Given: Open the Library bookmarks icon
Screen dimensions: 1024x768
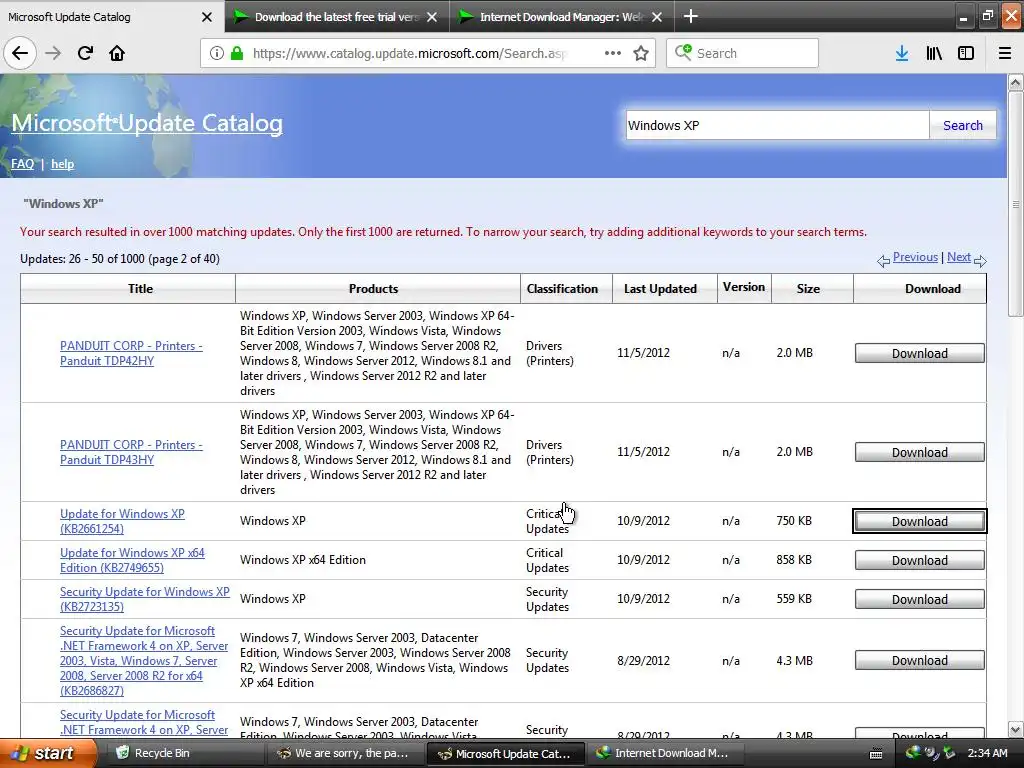Looking at the screenshot, I should (934, 53).
